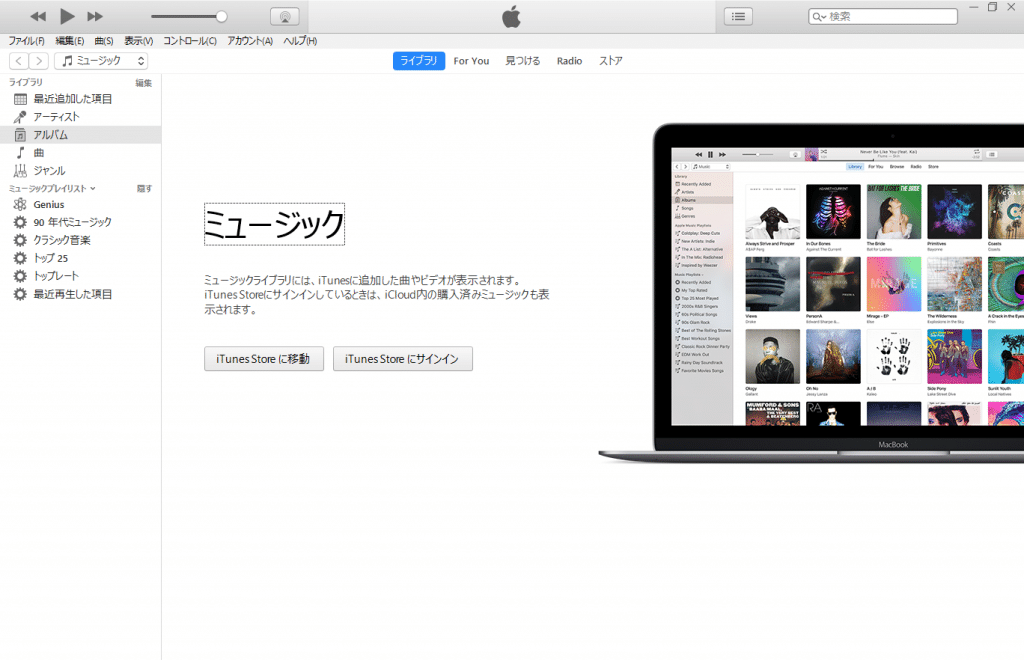Click the Apple logo in display area

click(511, 16)
